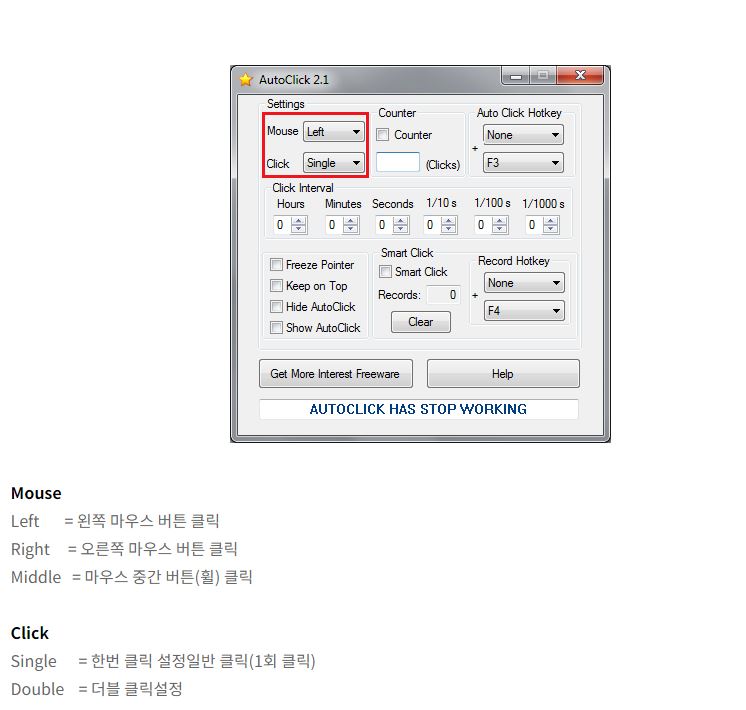Click the Records count field
Screen dimensions: 746x710
pos(443,295)
